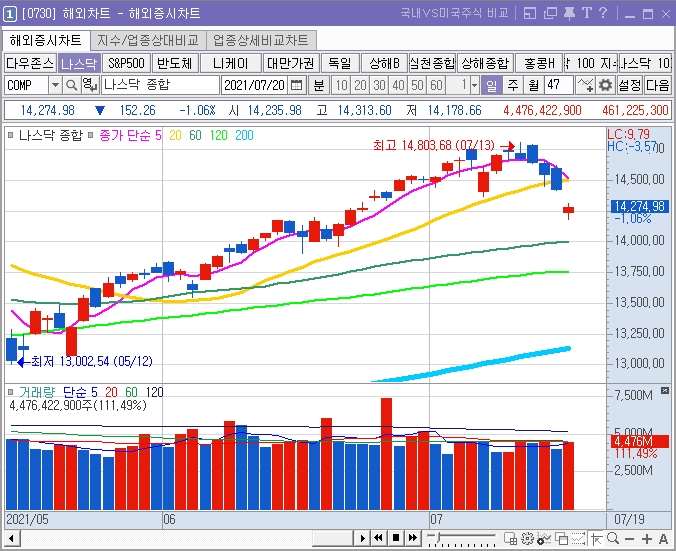
Task: Click the rewind button in bottom bar
Action: click(379, 538)
